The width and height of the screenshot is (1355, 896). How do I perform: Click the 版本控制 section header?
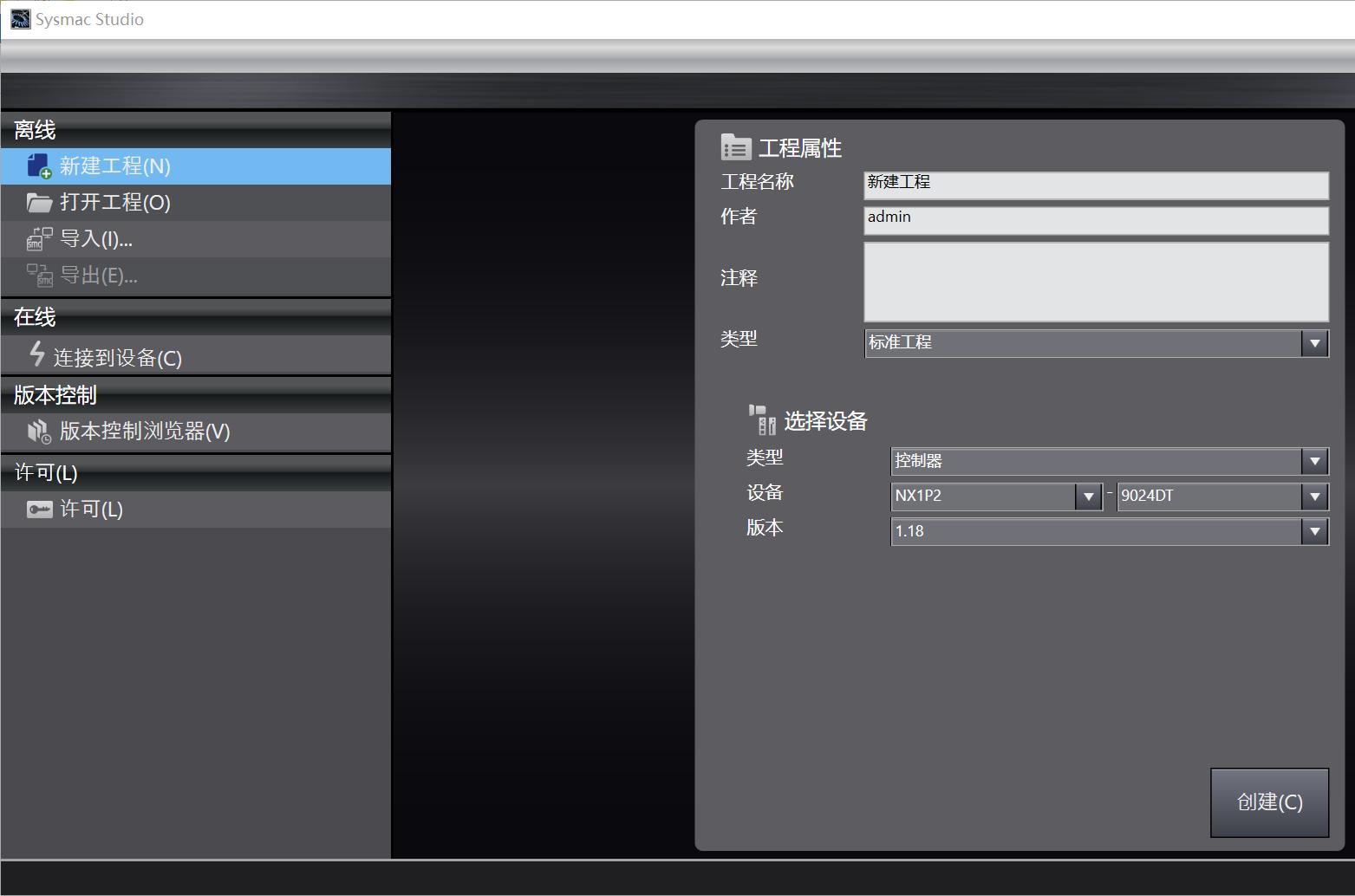[x=196, y=395]
